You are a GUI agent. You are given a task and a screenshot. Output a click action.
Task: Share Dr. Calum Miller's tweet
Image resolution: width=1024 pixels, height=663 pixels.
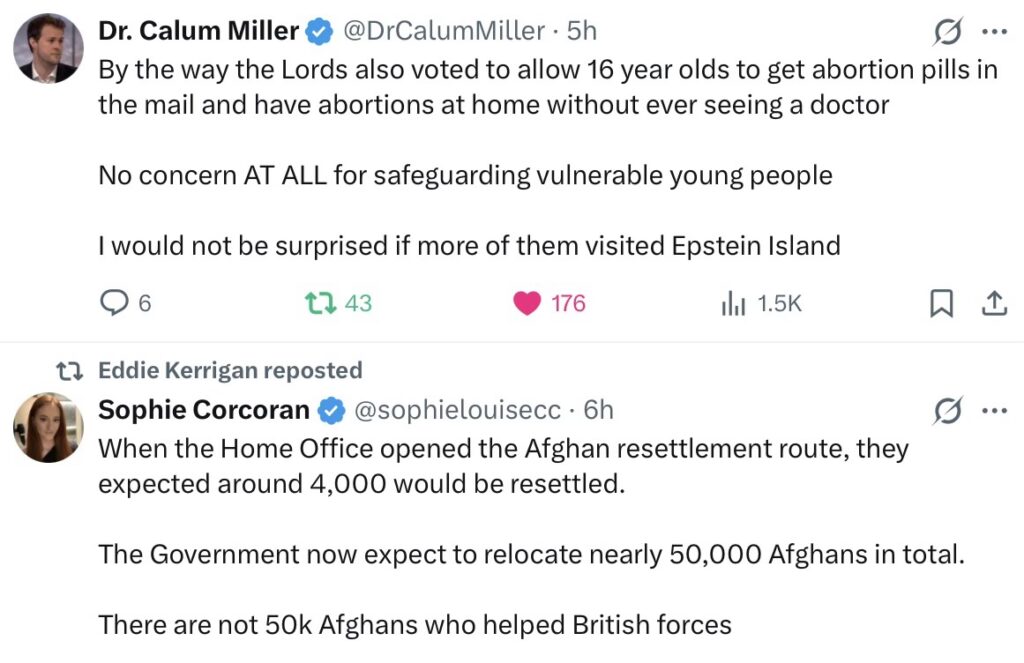coord(993,304)
